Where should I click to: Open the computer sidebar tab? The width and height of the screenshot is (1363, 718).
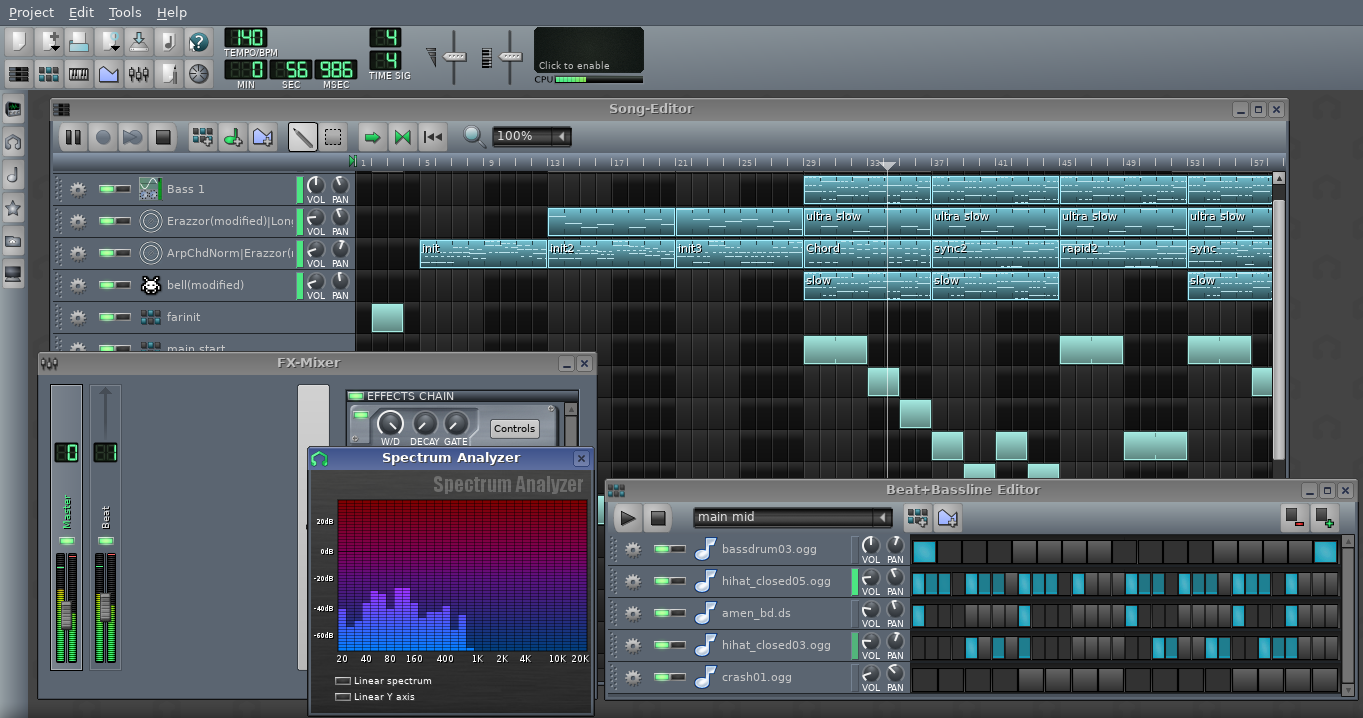click(13, 273)
